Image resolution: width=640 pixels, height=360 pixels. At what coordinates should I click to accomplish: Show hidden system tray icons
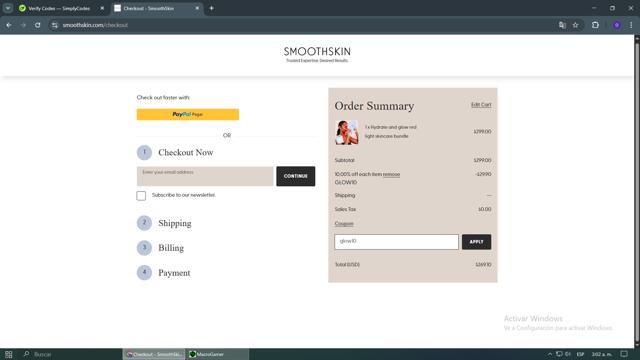click(x=550, y=354)
